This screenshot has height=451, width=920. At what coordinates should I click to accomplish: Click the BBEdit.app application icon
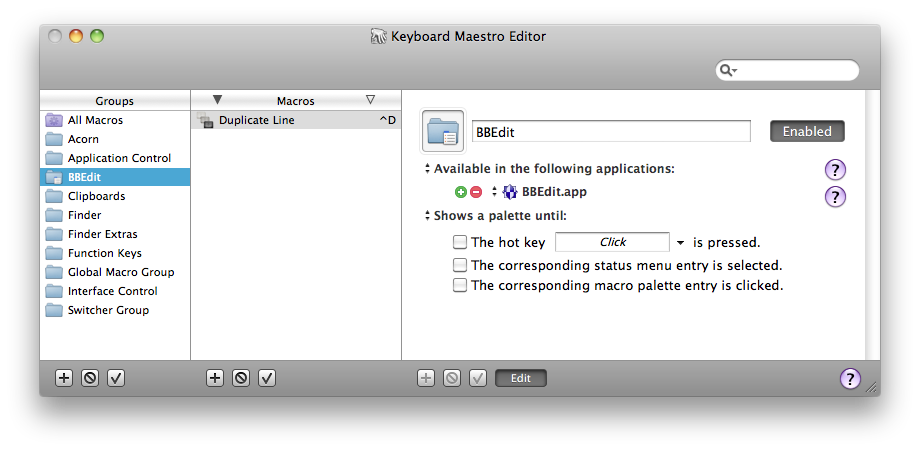click(x=510, y=192)
